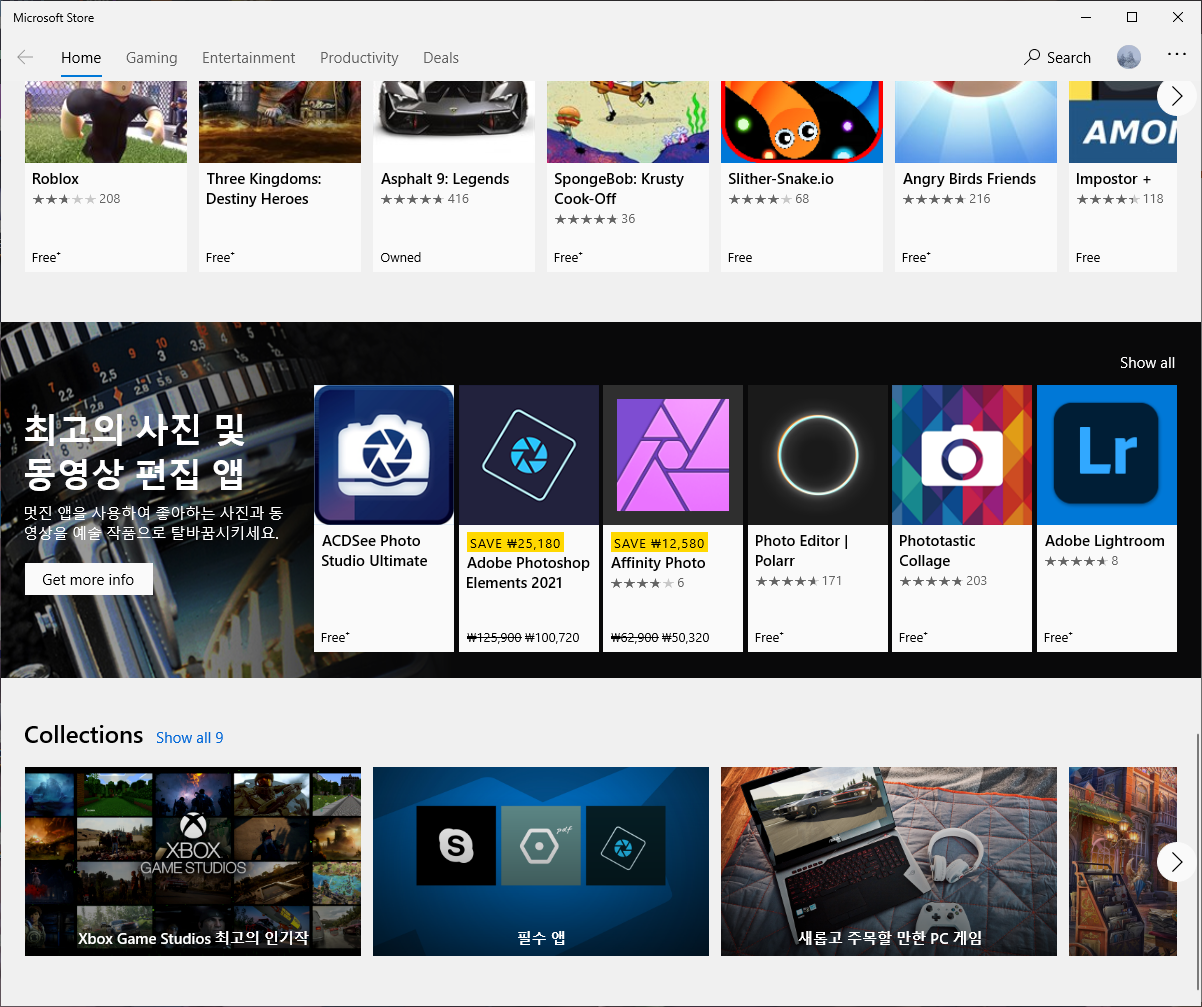Open the Asphalt 9: Legends thumbnail
The height and width of the screenshot is (1007, 1202).
(x=454, y=122)
